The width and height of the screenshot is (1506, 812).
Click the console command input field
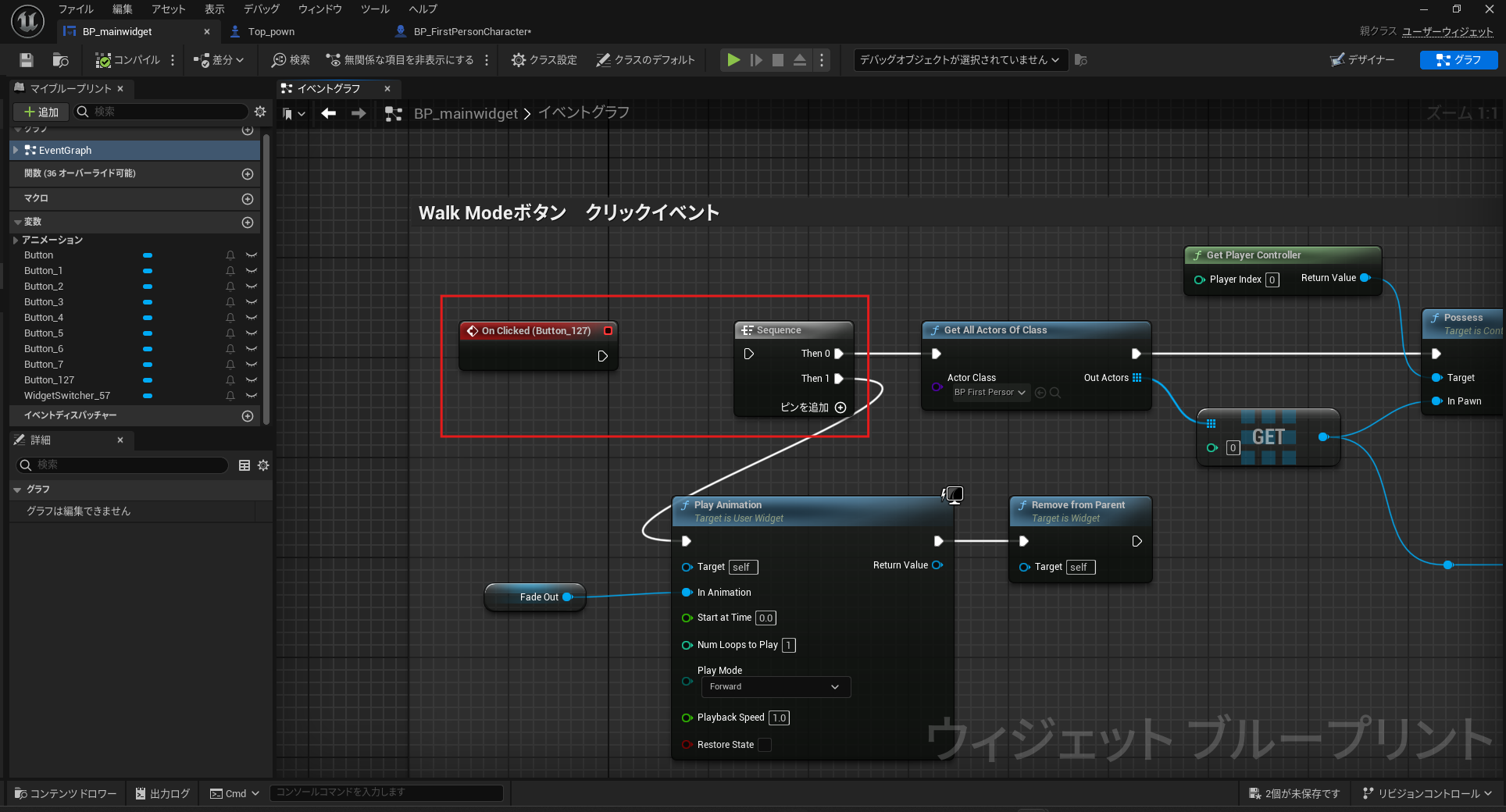[x=386, y=792]
